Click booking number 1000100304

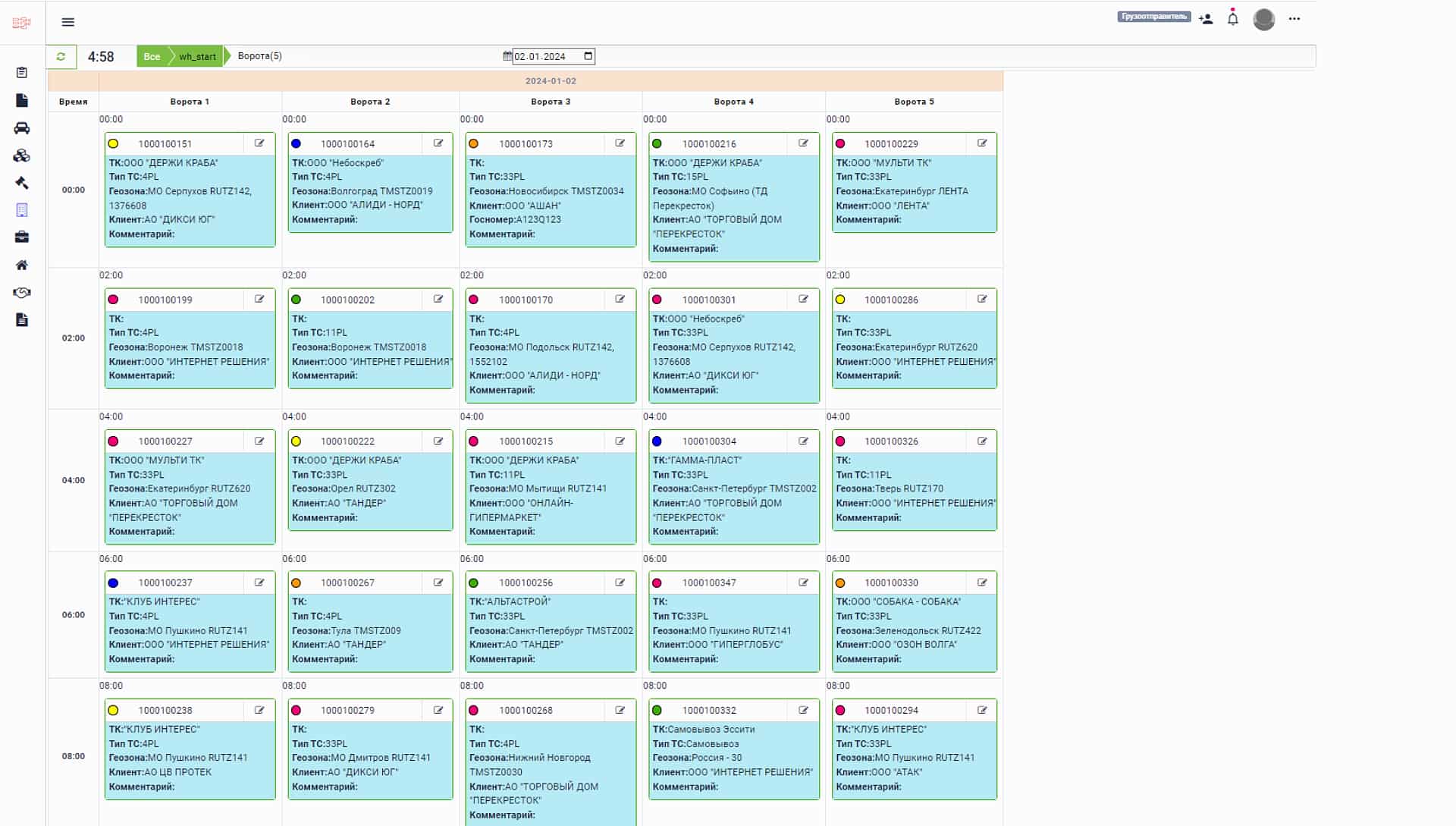tap(709, 441)
